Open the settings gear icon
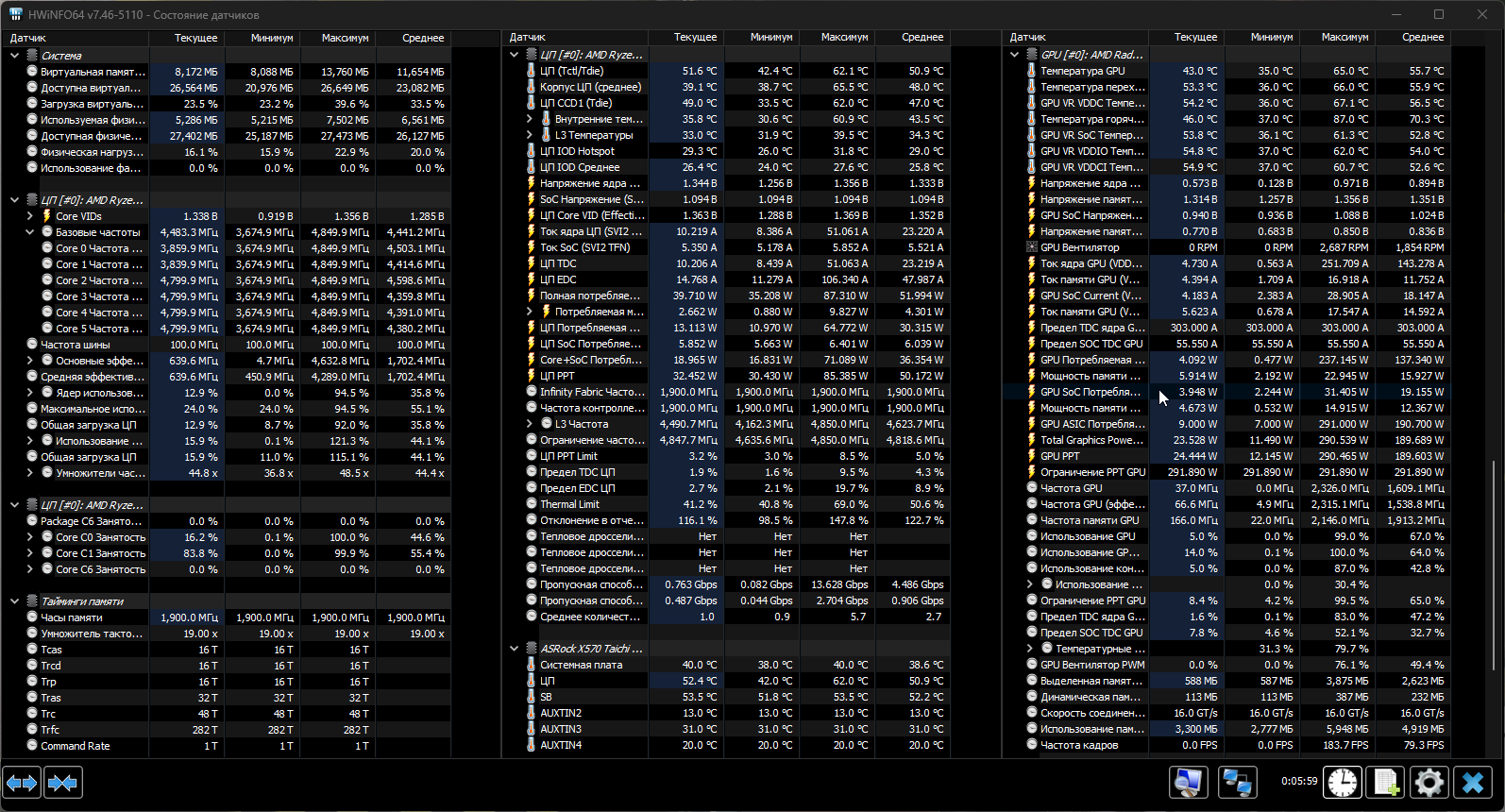The height and width of the screenshot is (812, 1505). [1429, 782]
